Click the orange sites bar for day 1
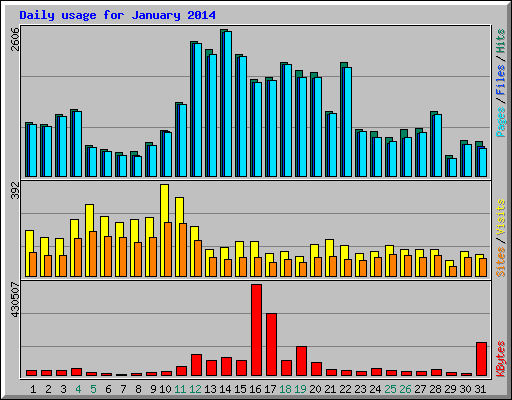512x400 pixels. (x=33, y=264)
